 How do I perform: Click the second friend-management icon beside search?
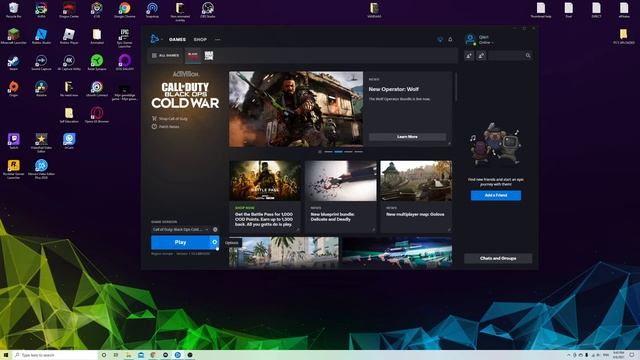(481, 56)
